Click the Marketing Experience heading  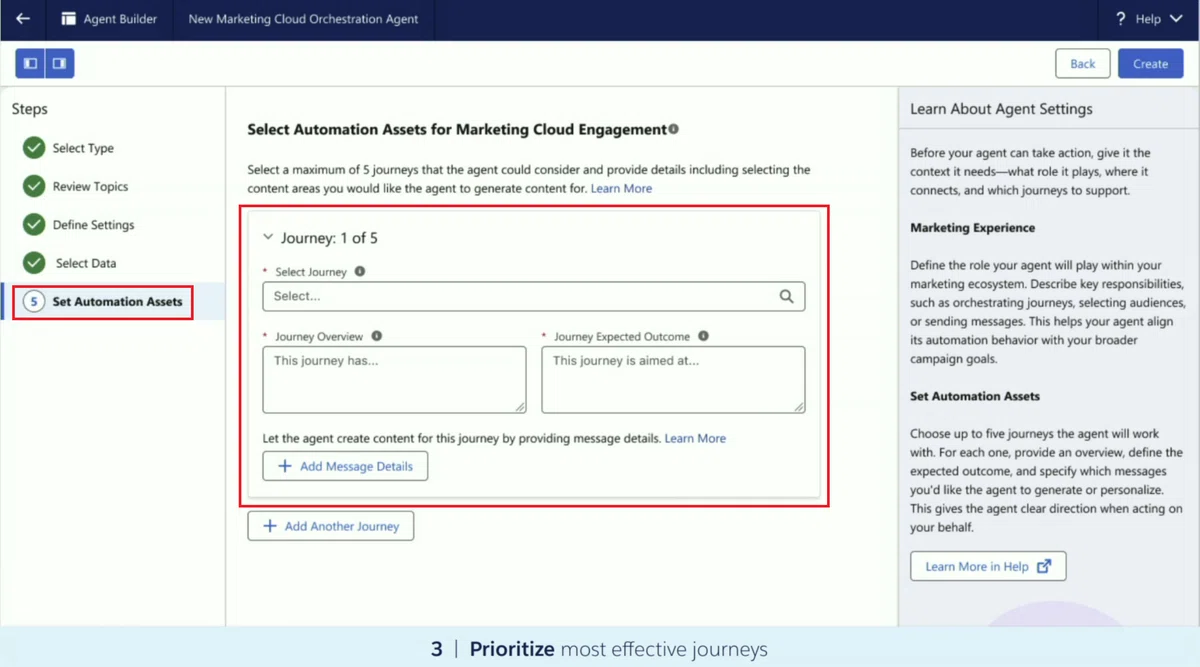tap(972, 228)
